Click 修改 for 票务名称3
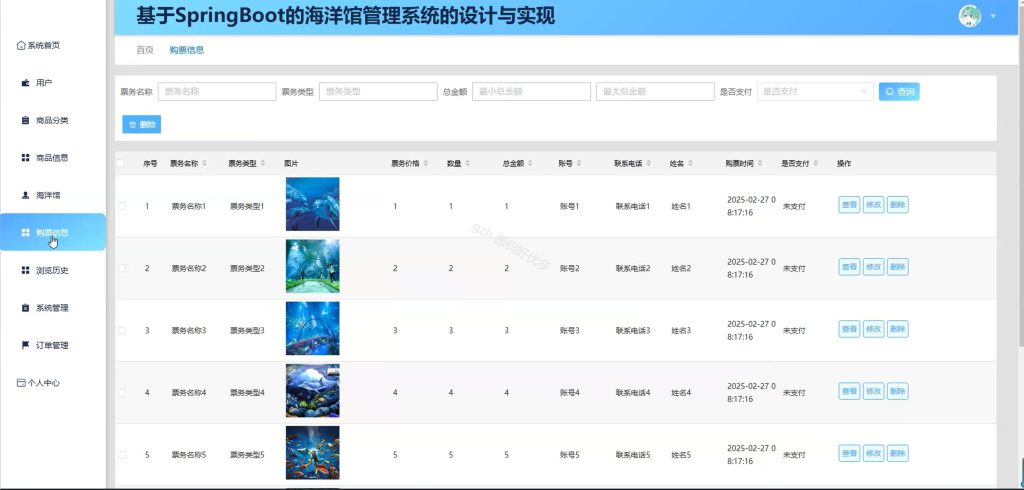The image size is (1024, 490). click(873, 329)
